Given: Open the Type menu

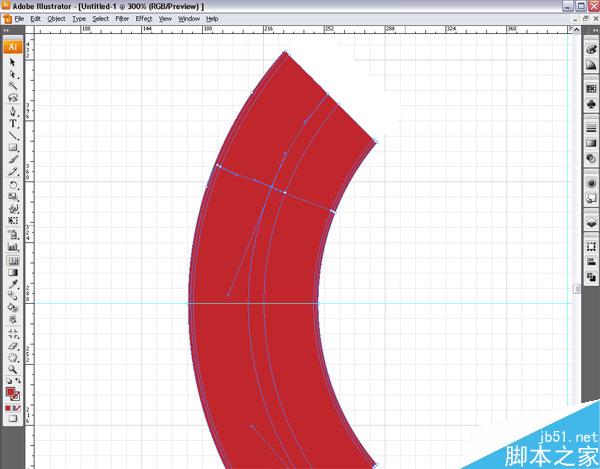Looking at the screenshot, I should pyautogui.click(x=79, y=19).
